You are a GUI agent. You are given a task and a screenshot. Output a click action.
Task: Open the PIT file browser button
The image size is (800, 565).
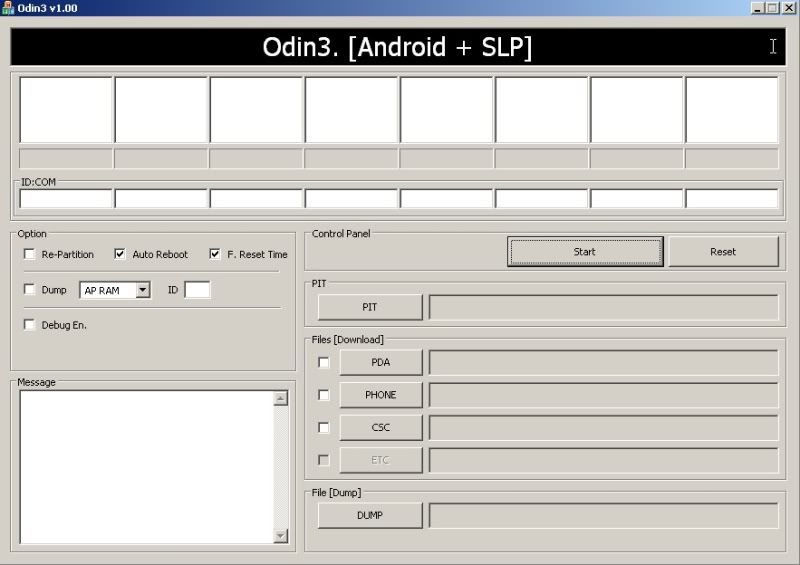370,307
